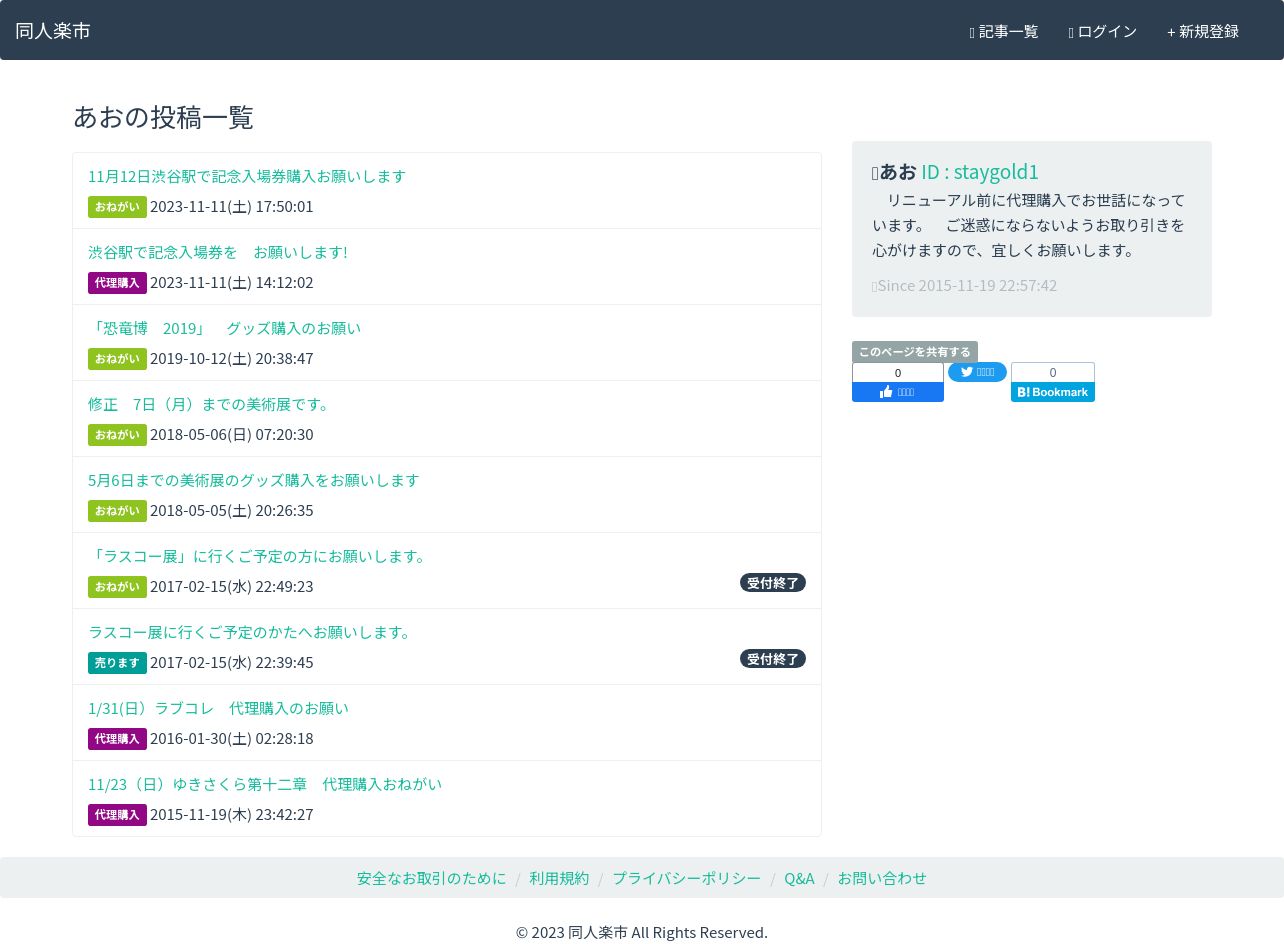Viewport: 1284px width, 944px height.
Task: Click 受付終了 badge on the 売ります post
Action: (x=772, y=659)
